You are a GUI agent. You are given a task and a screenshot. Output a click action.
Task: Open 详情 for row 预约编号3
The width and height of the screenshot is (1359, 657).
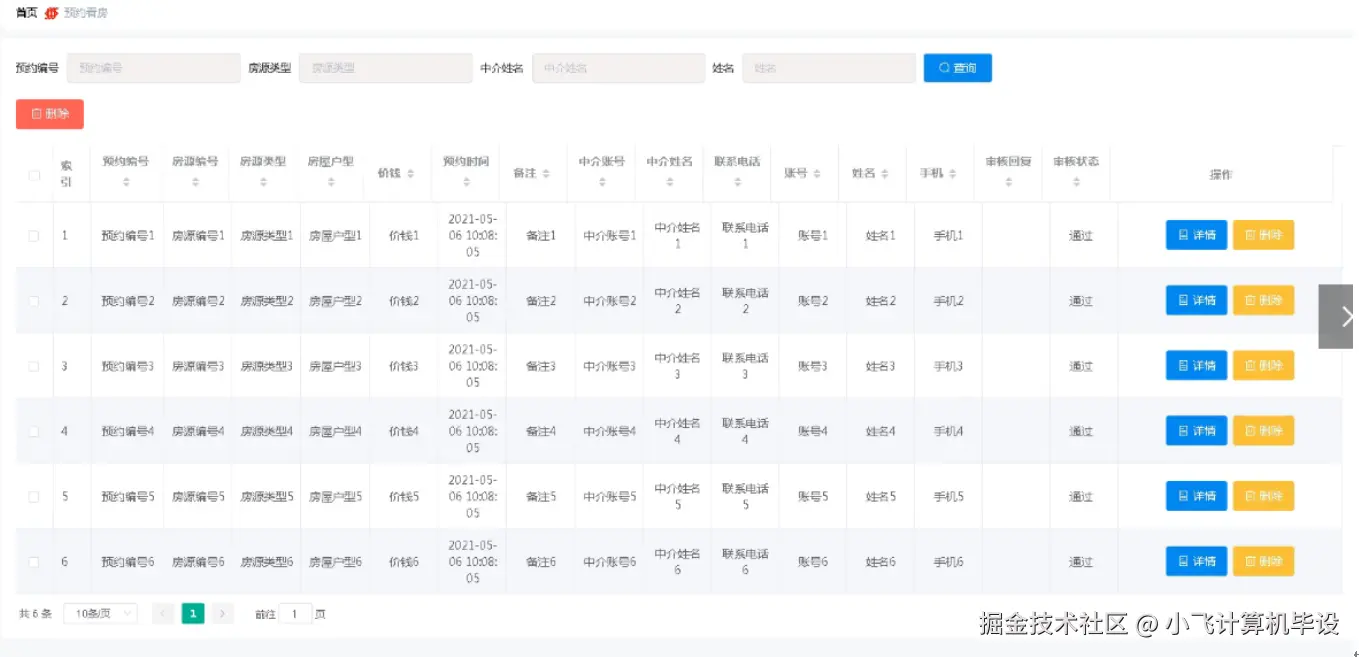coord(1196,366)
